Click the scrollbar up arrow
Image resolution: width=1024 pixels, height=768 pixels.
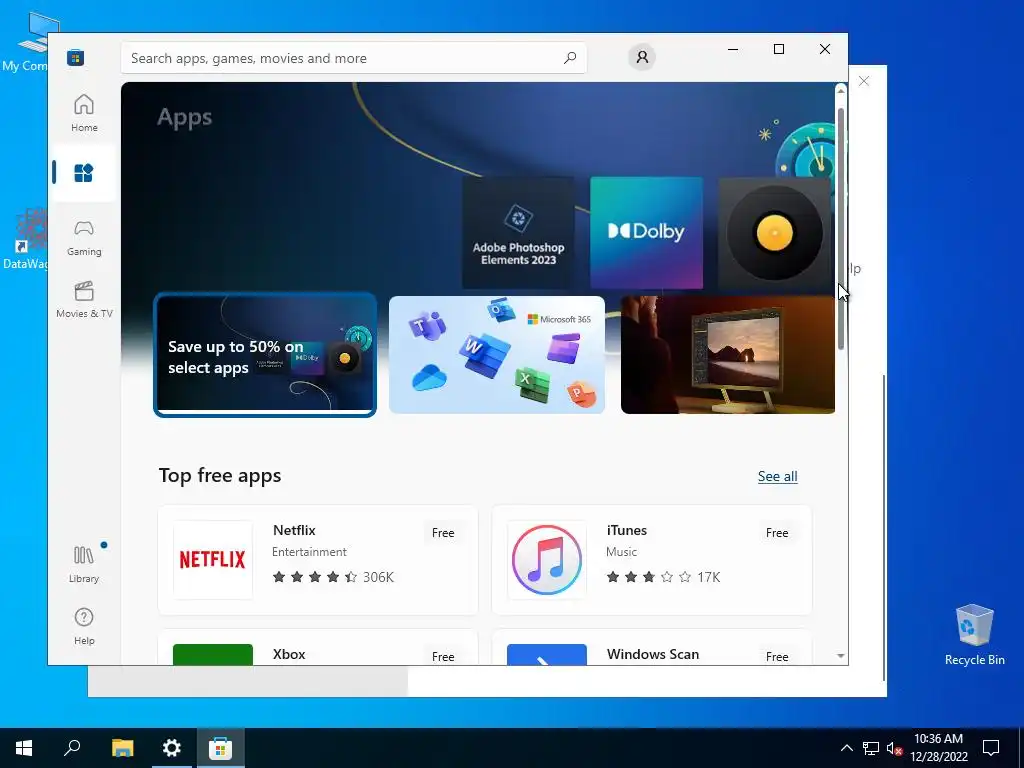tap(840, 91)
